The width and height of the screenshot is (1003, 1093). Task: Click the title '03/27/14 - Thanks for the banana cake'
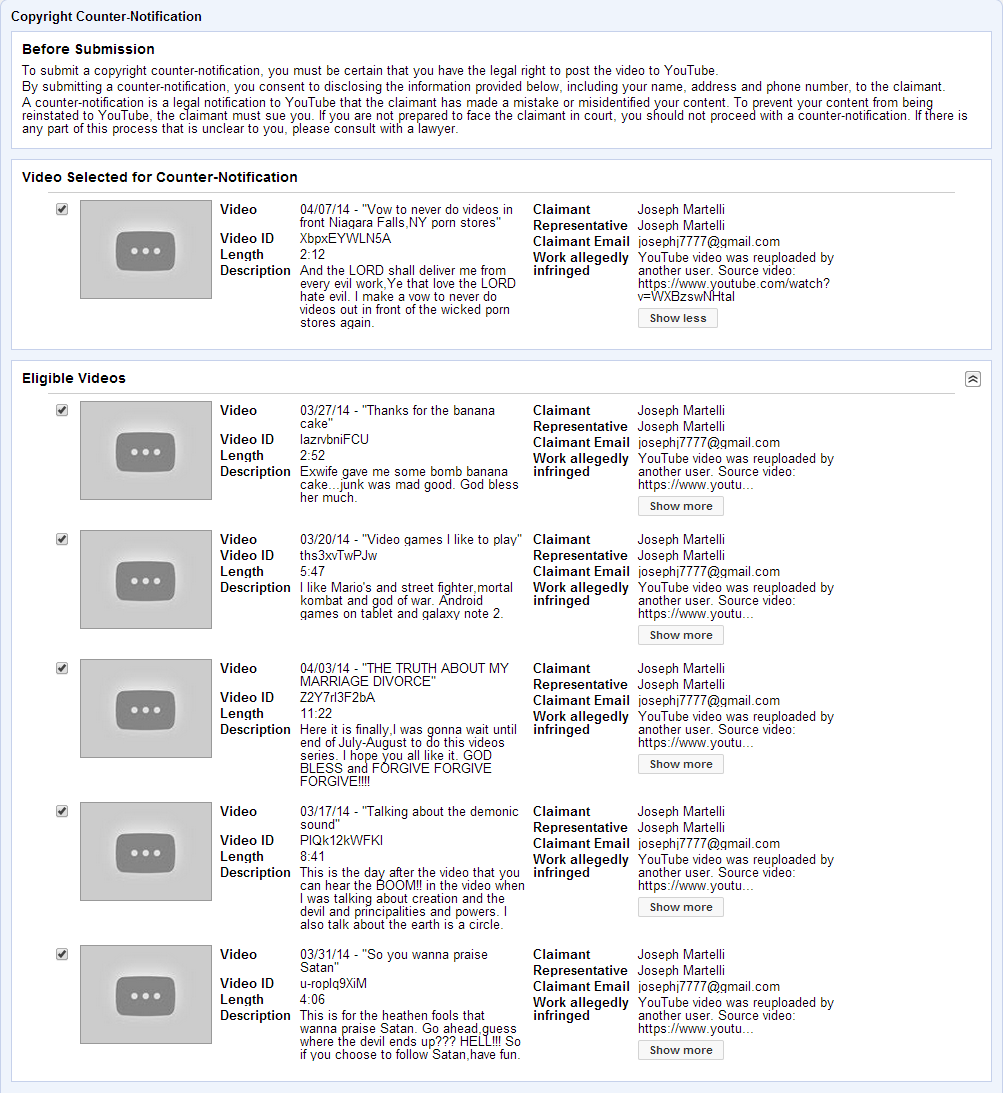point(397,417)
